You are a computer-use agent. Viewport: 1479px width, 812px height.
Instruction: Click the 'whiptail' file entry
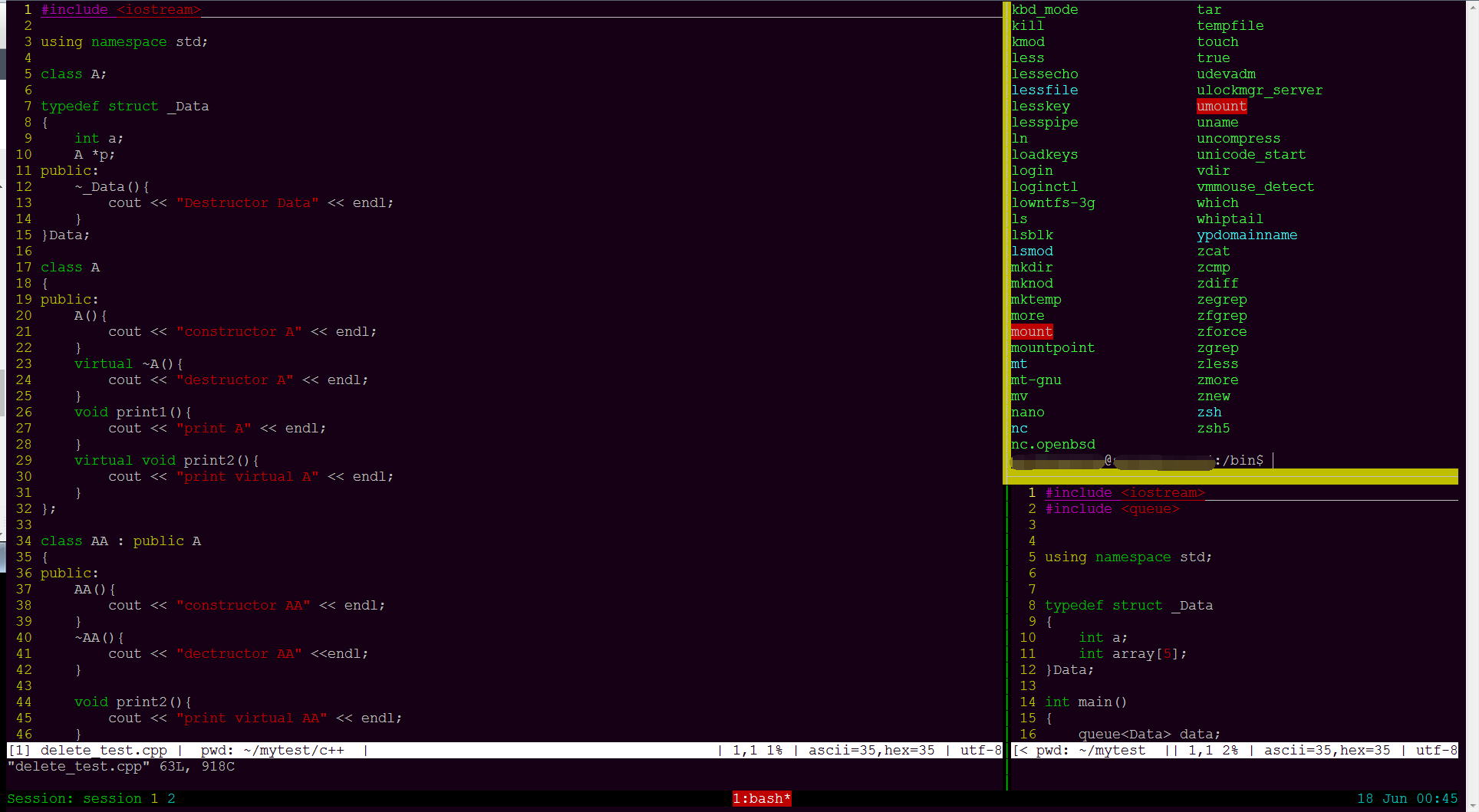1230,219
